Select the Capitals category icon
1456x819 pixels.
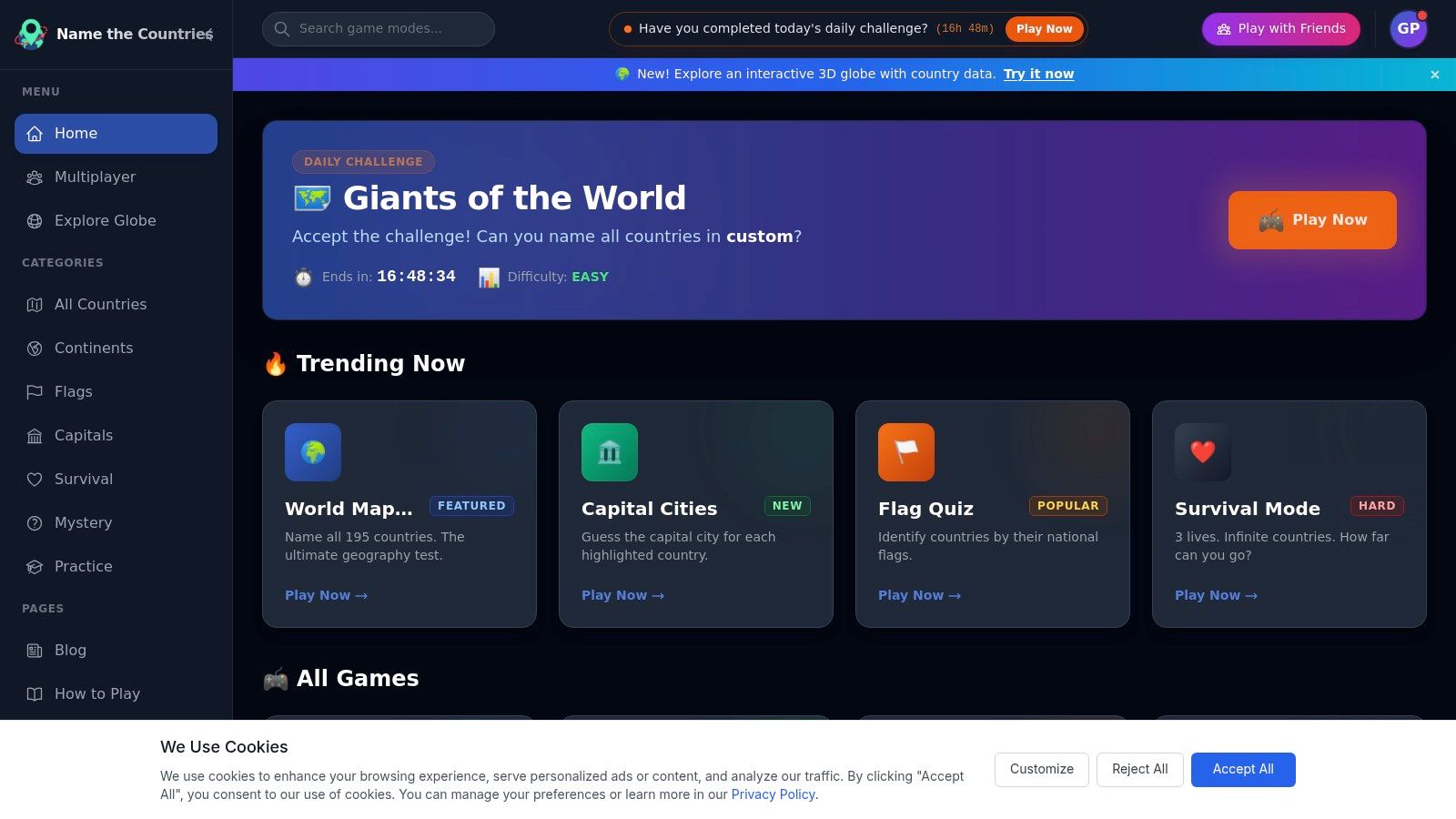(x=34, y=435)
